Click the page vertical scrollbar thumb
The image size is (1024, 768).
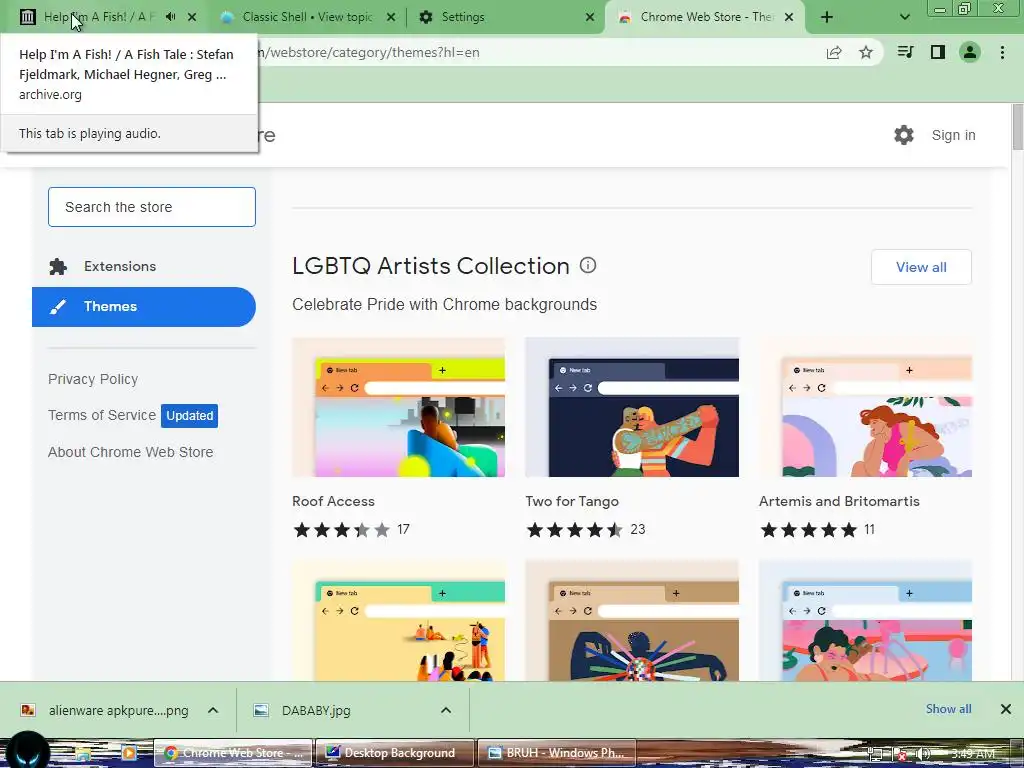tap(1017, 127)
